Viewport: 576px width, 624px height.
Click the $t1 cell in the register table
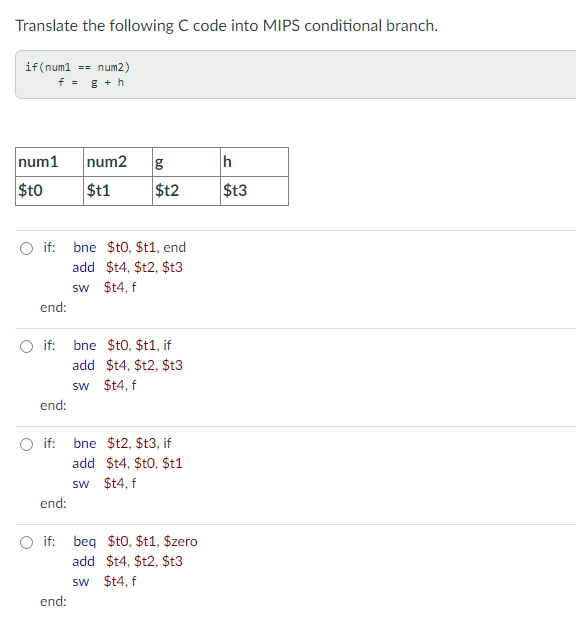[118, 191]
